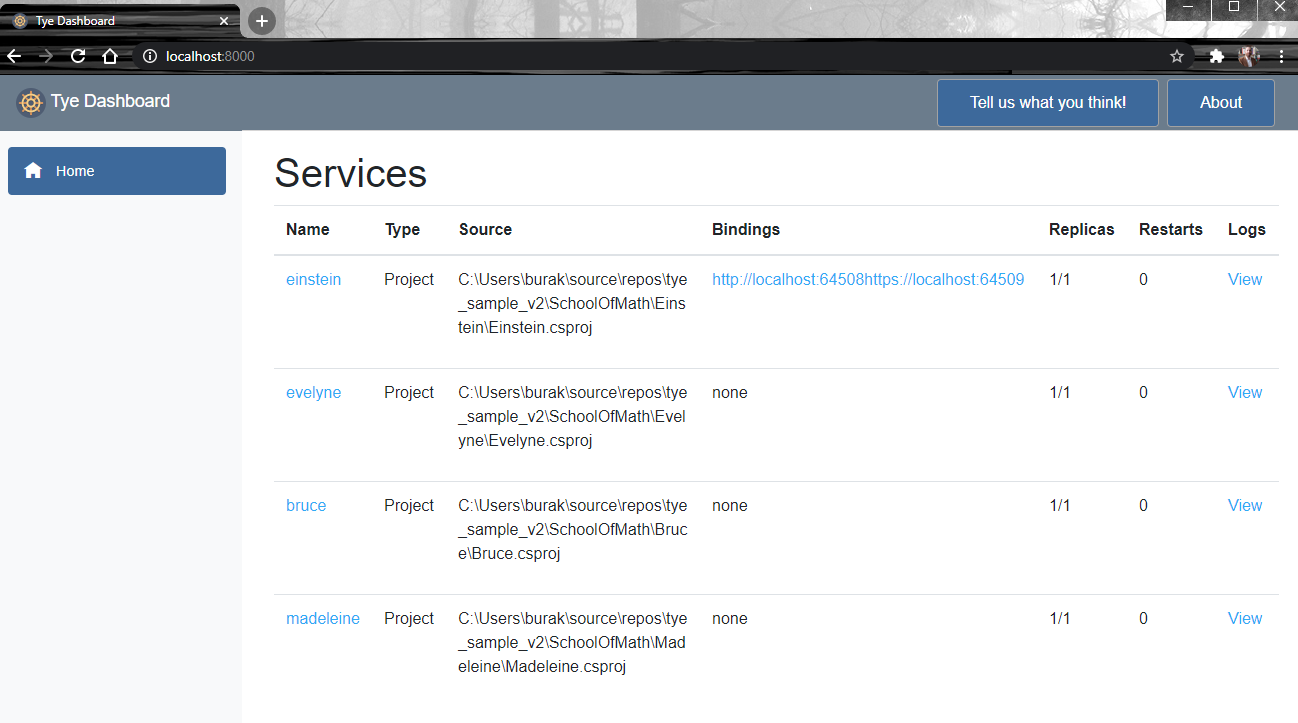Click the Logs column header
1298x723 pixels.
click(1247, 230)
